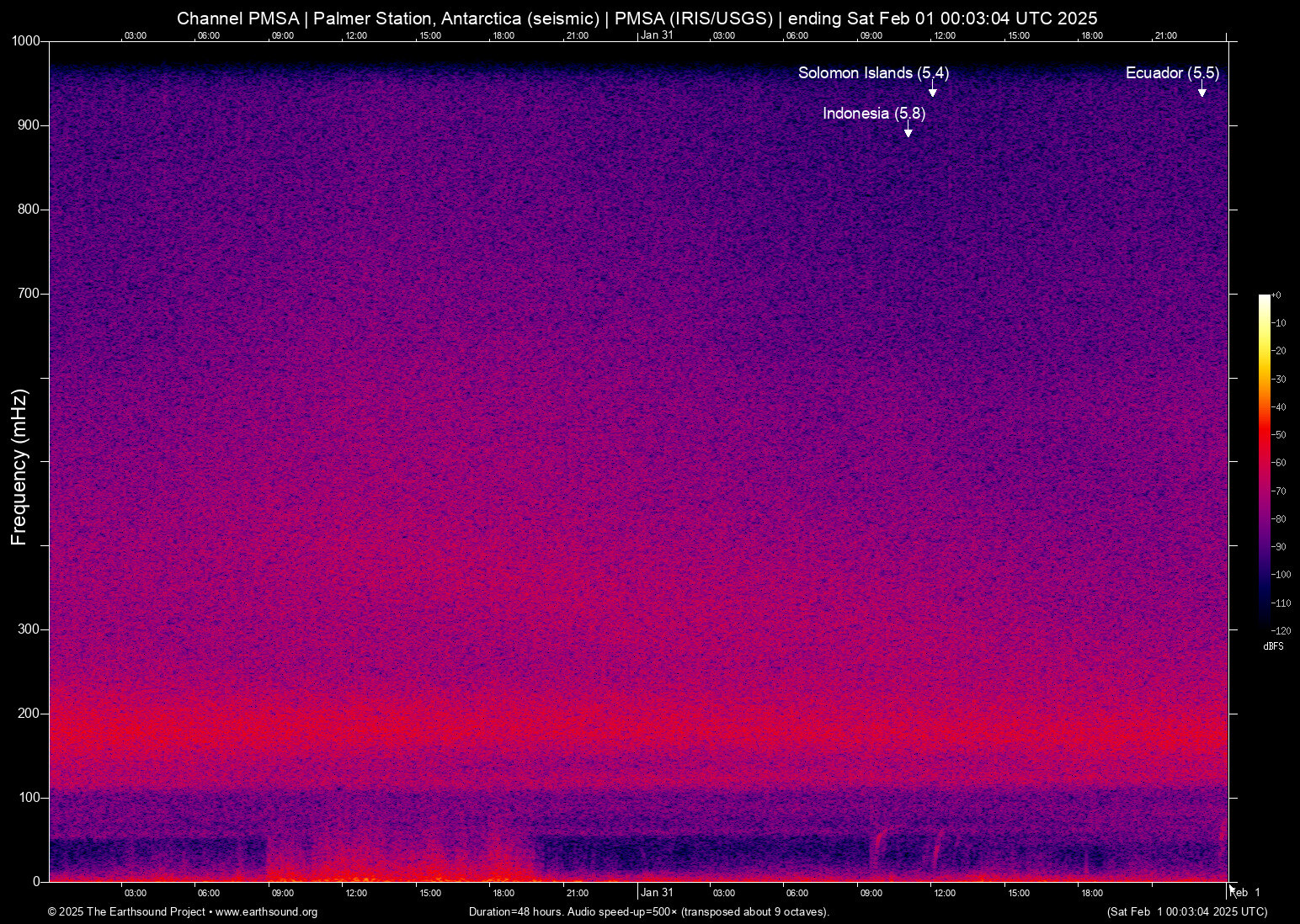Click the timestamp text at bottom right corner

tap(1186, 912)
